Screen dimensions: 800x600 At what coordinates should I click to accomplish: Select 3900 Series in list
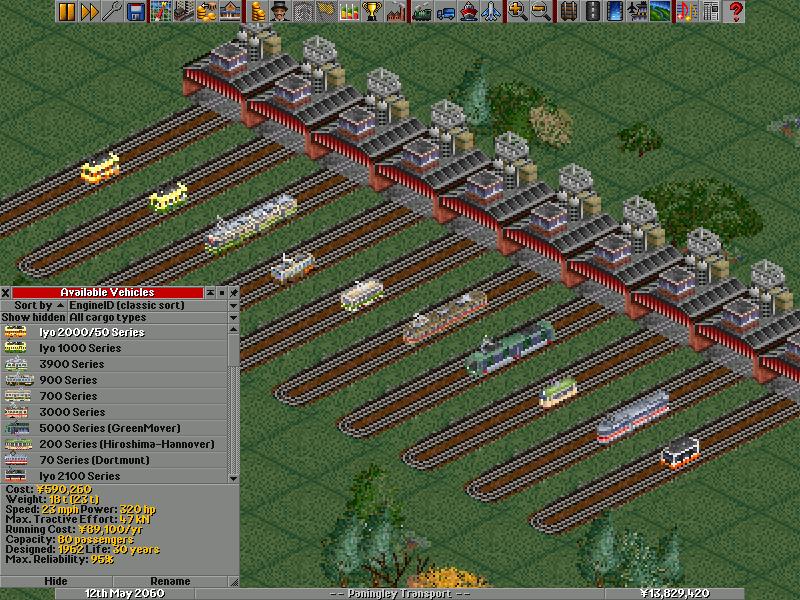coord(114,364)
